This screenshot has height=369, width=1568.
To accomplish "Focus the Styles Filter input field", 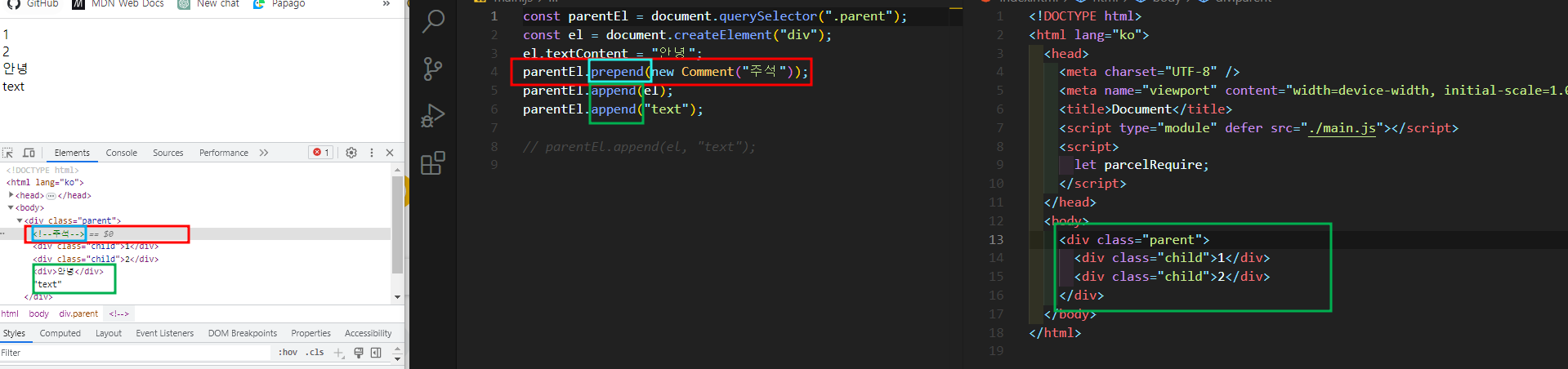I will pyautogui.click(x=135, y=353).
